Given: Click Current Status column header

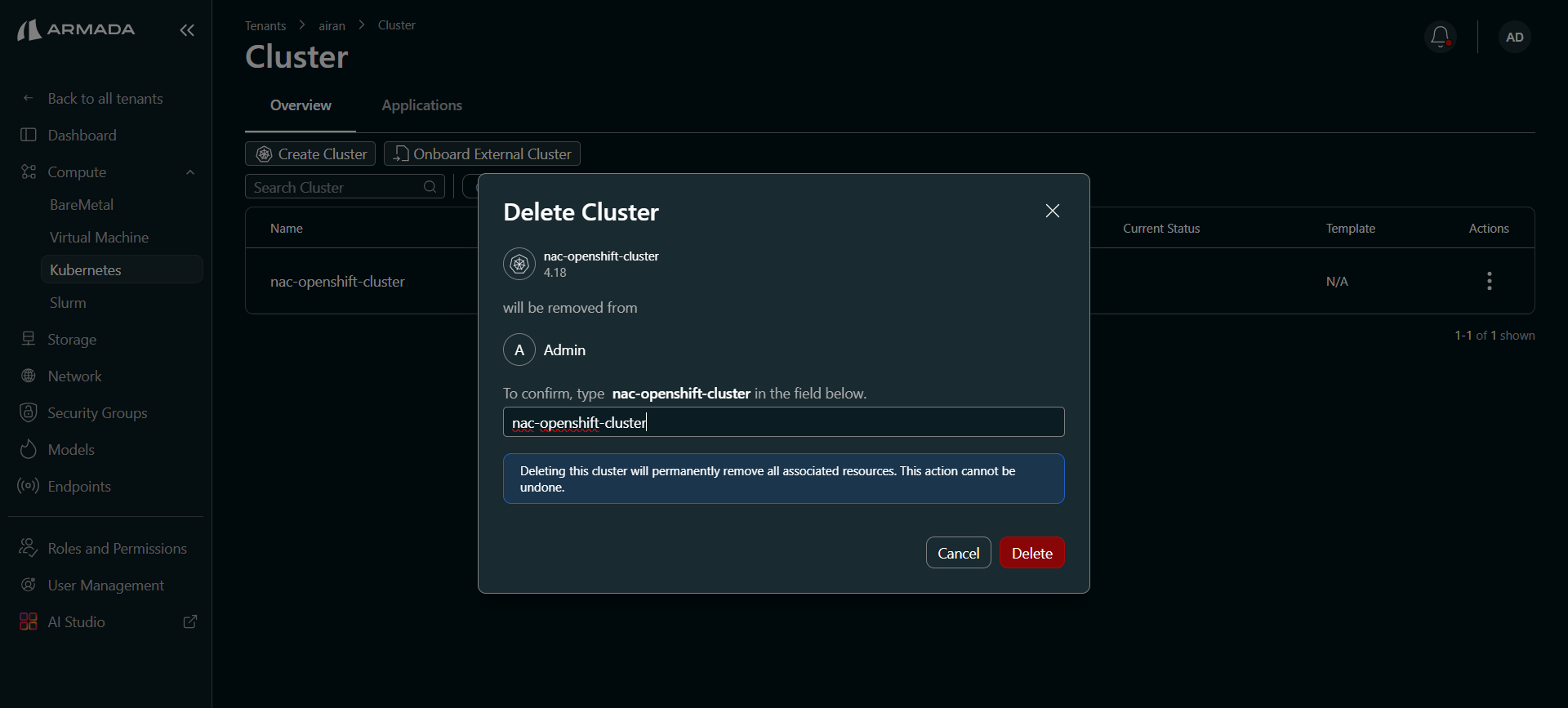Looking at the screenshot, I should [1161, 229].
